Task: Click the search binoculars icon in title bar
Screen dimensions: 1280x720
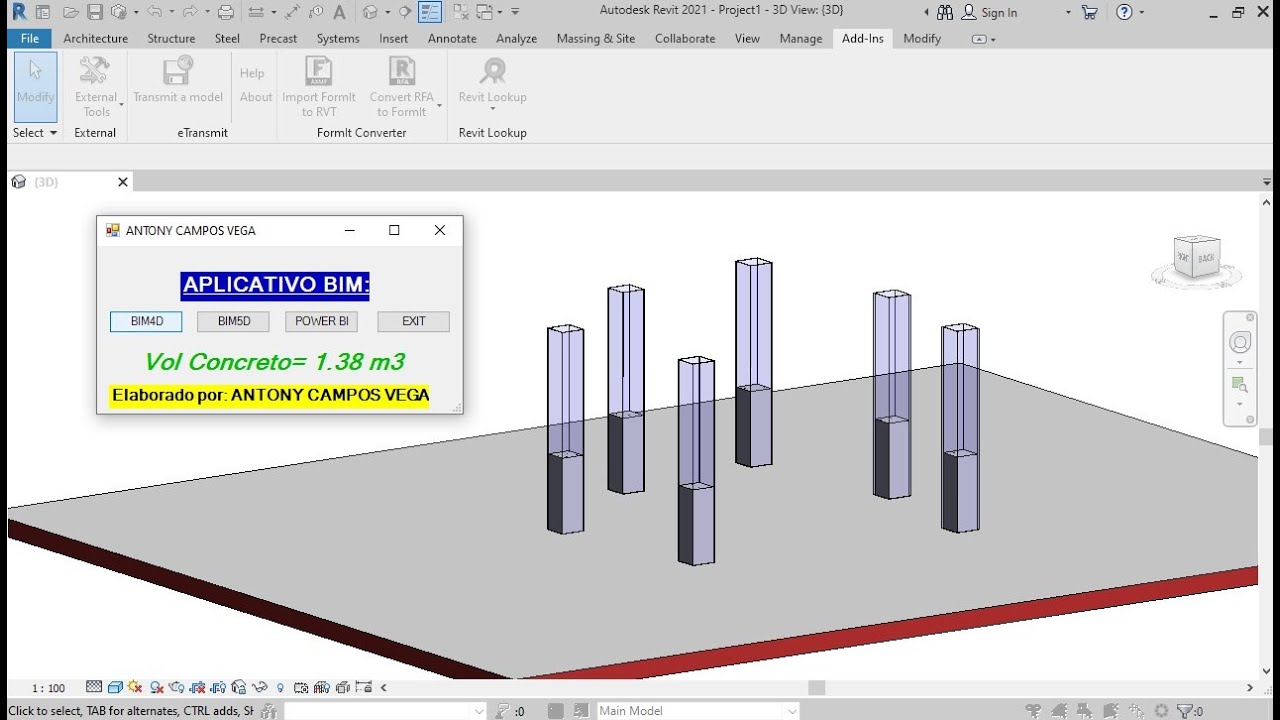Action: coord(946,12)
